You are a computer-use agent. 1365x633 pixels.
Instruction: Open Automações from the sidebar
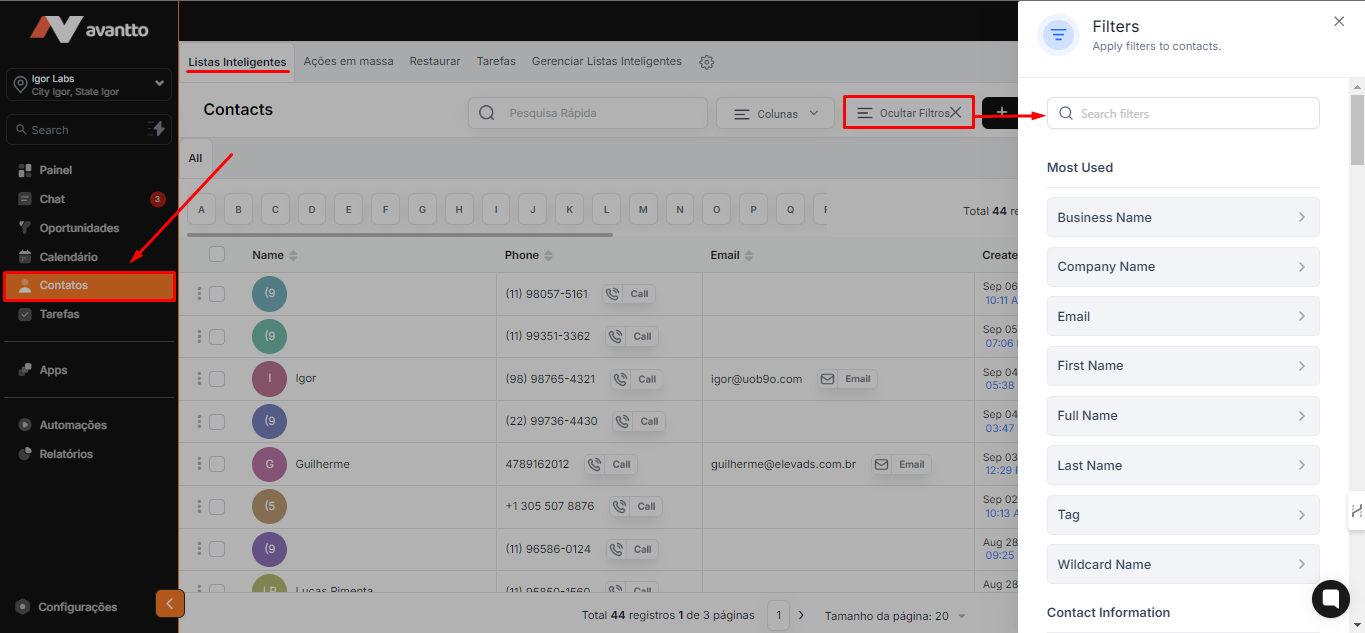coord(73,425)
